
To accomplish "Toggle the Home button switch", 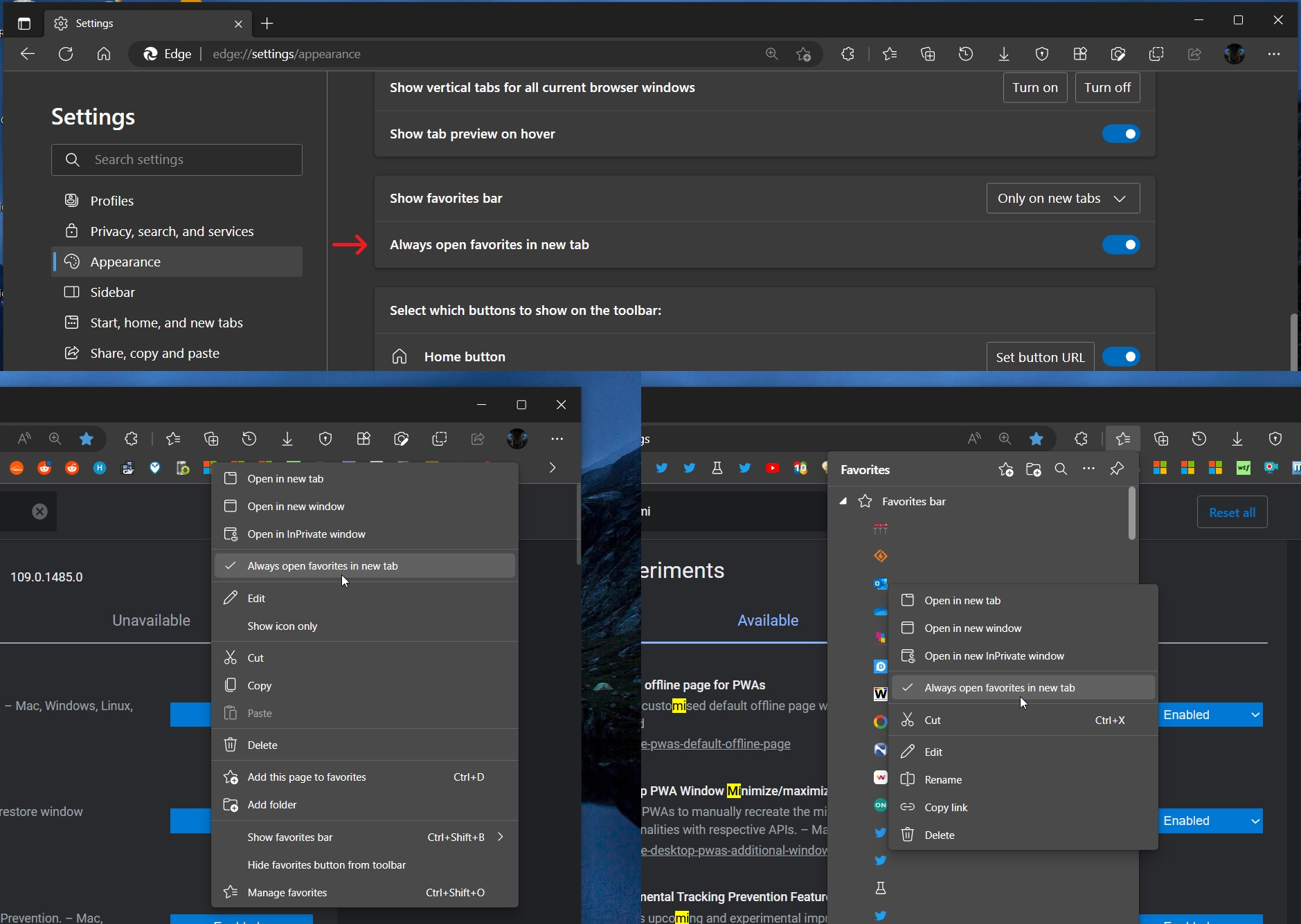I will (1121, 356).
